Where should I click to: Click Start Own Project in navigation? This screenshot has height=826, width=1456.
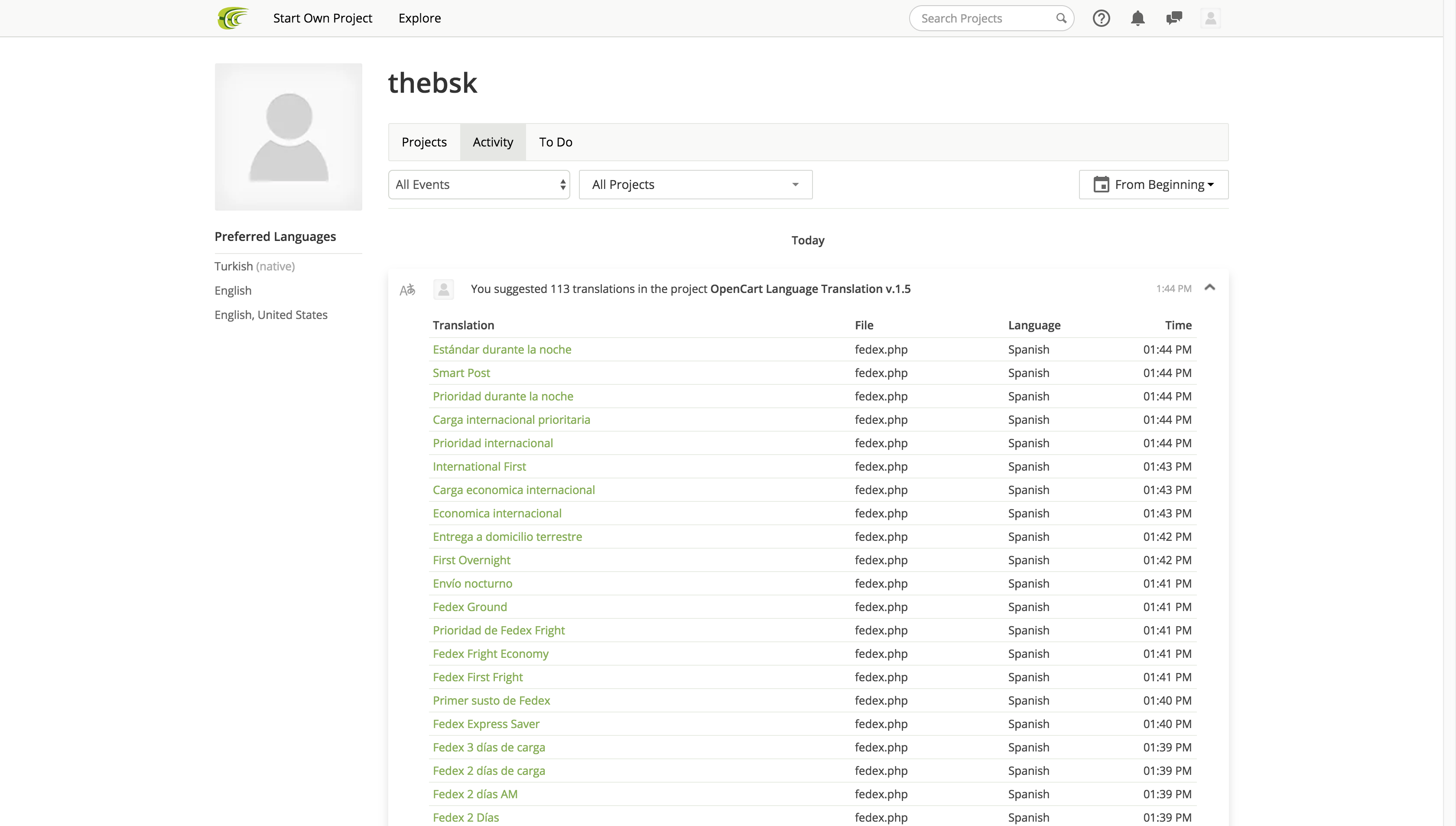(x=322, y=18)
